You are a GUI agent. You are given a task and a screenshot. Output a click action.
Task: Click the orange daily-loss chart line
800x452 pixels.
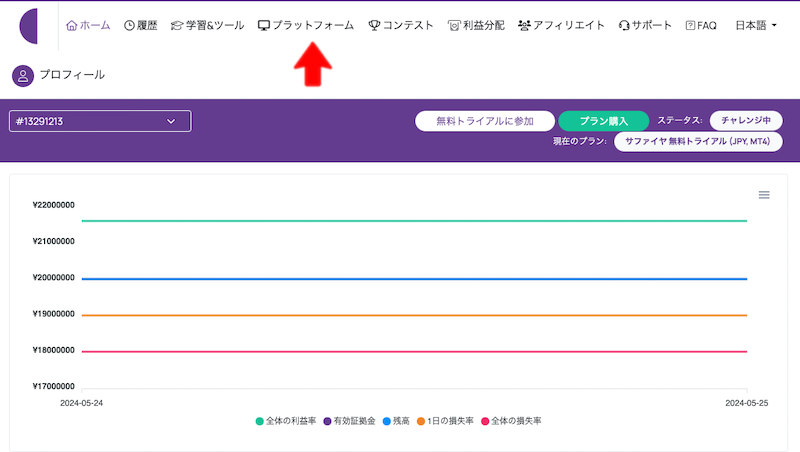click(414, 315)
